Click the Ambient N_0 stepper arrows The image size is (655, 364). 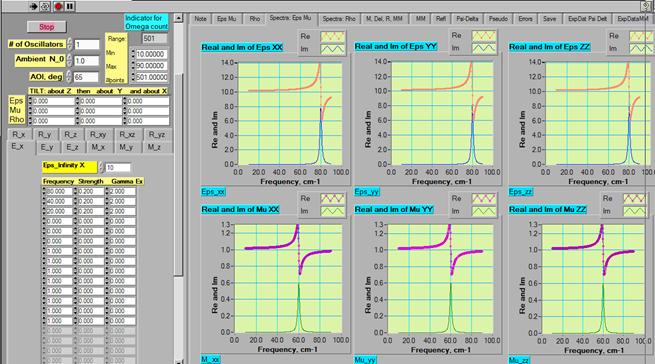pos(69,61)
